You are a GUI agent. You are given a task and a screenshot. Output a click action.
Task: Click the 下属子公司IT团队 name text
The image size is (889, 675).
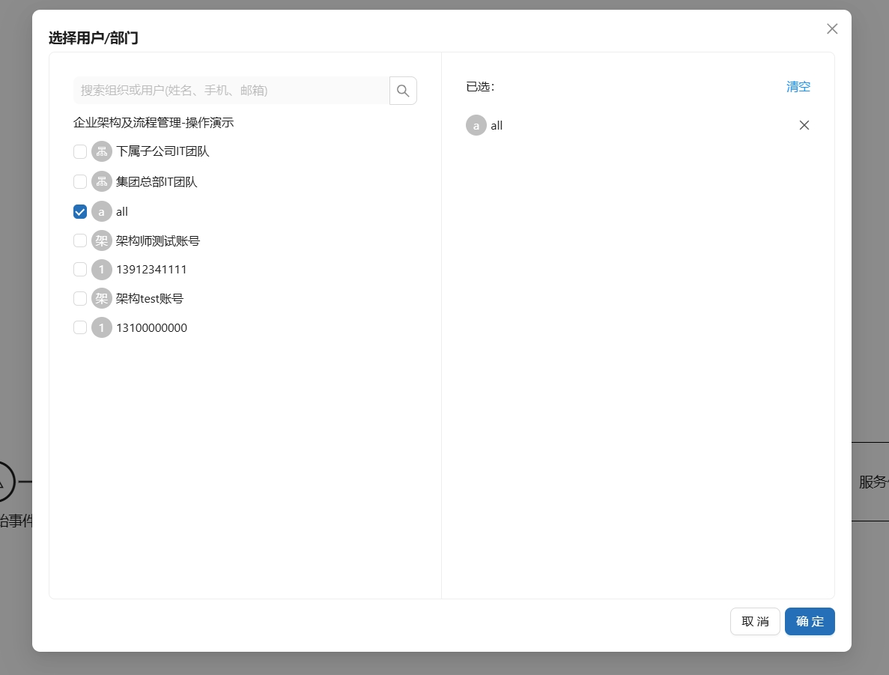click(x=163, y=151)
